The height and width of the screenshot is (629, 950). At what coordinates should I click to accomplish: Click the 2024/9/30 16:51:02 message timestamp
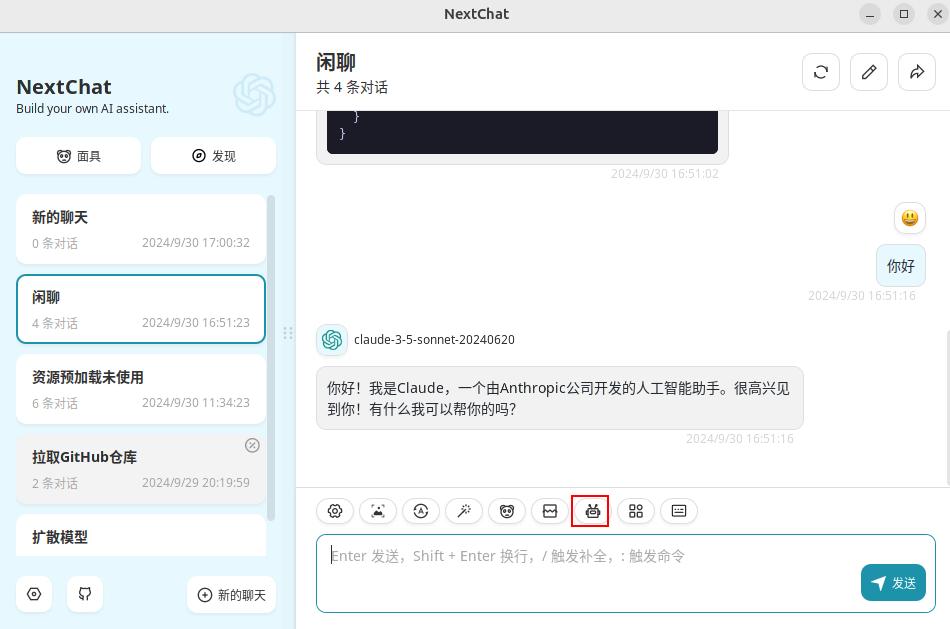click(x=665, y=174)
